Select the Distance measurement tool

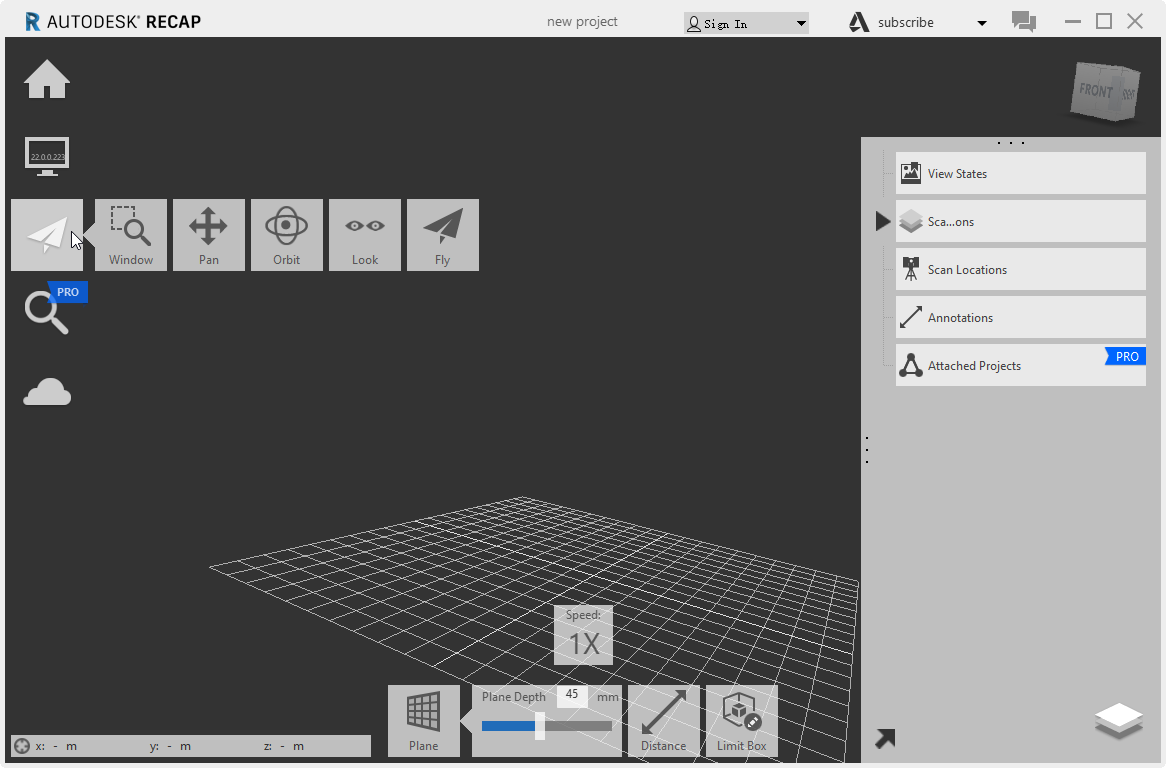coord(663,720)
